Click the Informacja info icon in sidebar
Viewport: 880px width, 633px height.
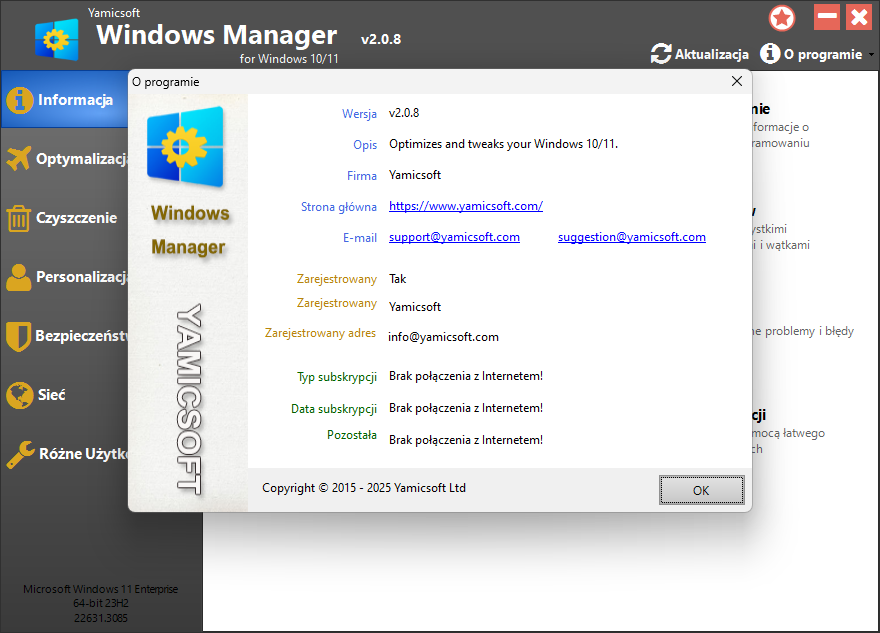20,100
